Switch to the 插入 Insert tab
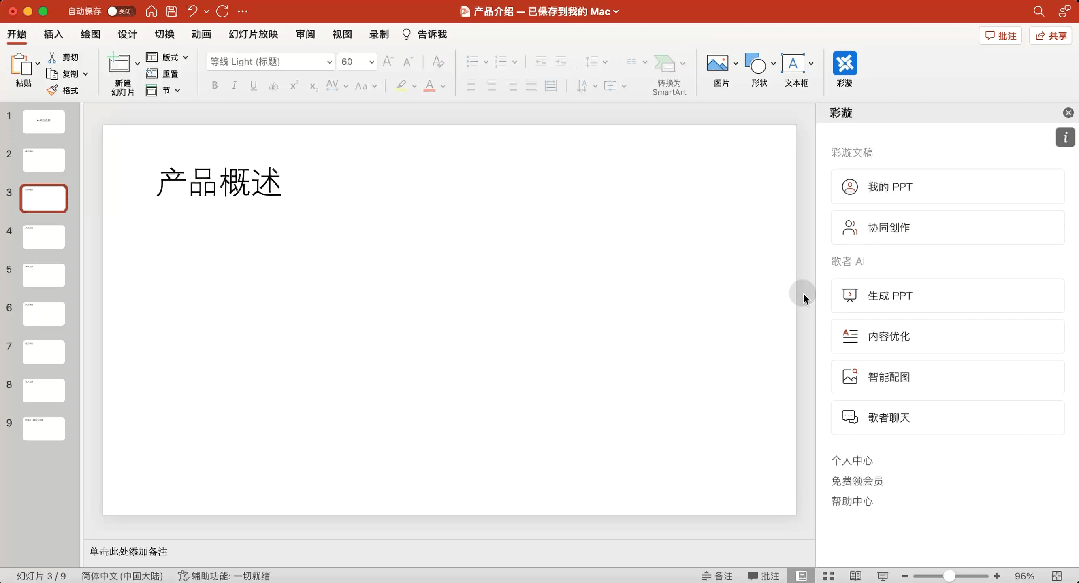 [53, 34]
